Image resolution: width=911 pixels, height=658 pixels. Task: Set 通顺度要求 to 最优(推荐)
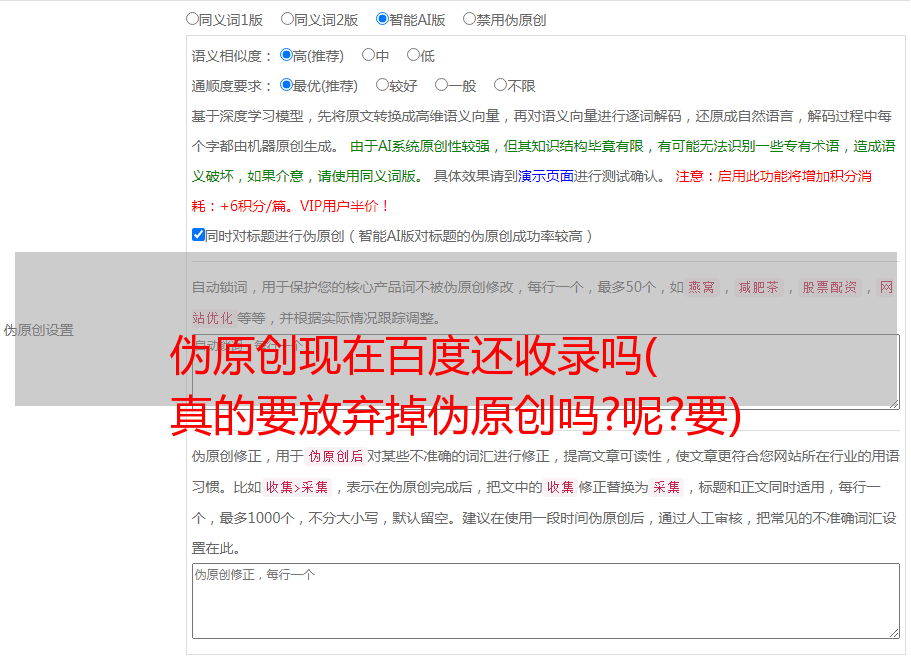pyautogui.click(x=286, y=85)
